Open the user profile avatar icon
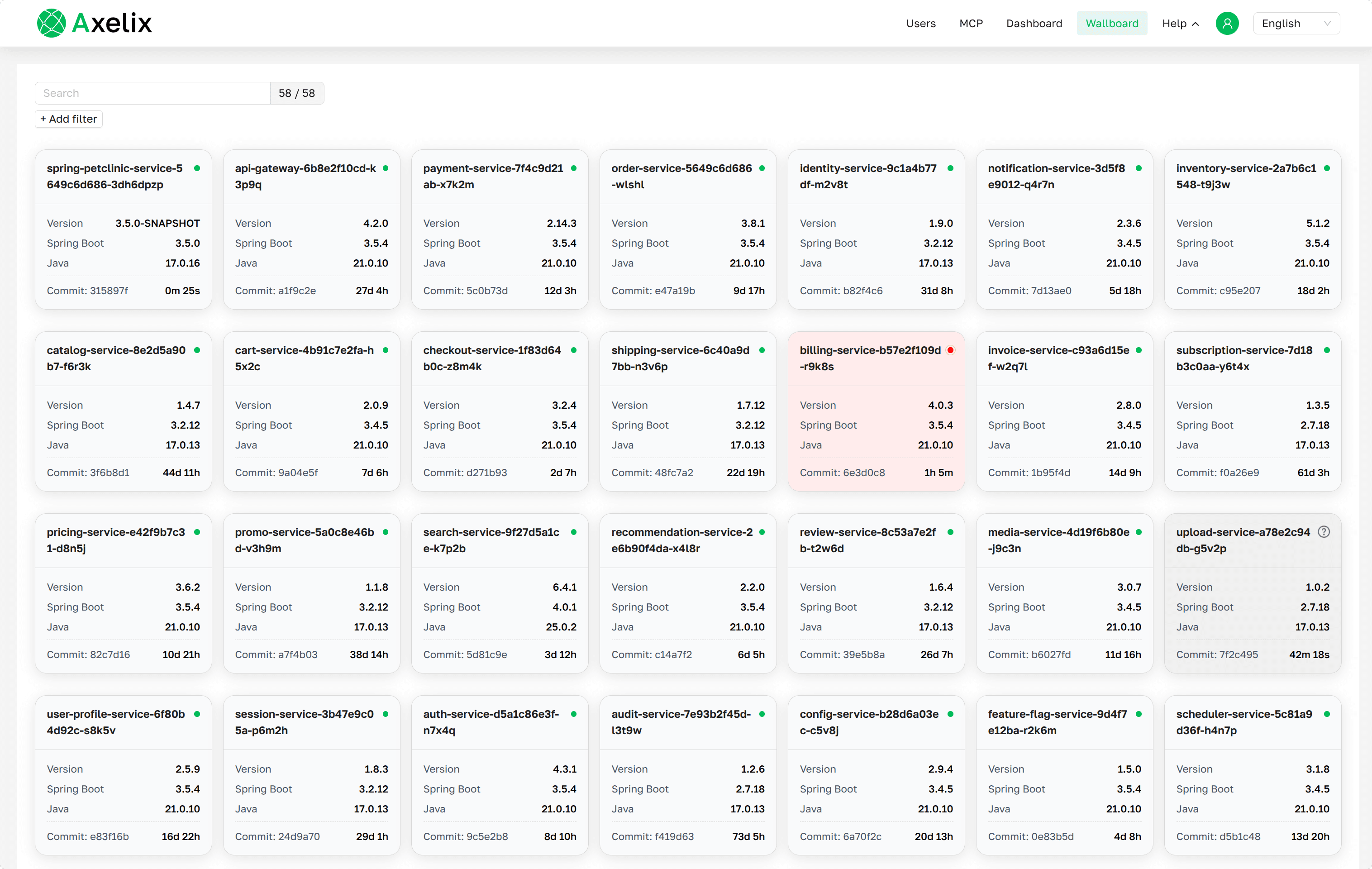The height and width of the screenshot is (869, 1372). (1227, 24)
